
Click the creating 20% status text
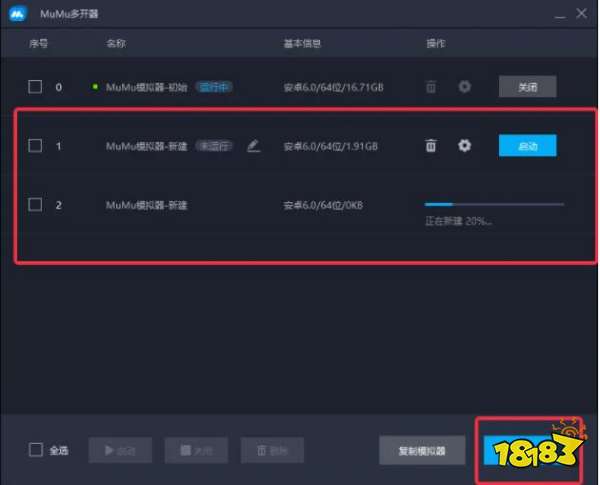click(x=458, y=221)
